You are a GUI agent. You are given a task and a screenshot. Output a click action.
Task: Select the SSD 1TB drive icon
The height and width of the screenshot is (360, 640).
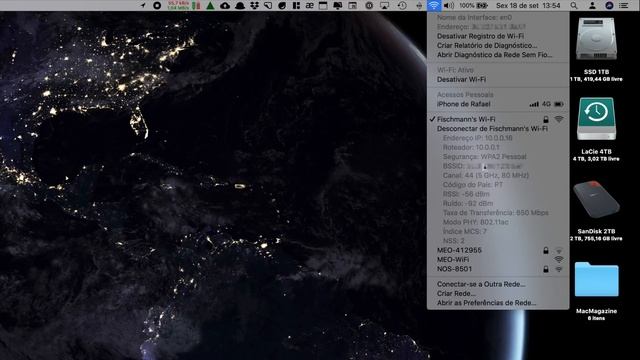(596, 40)
